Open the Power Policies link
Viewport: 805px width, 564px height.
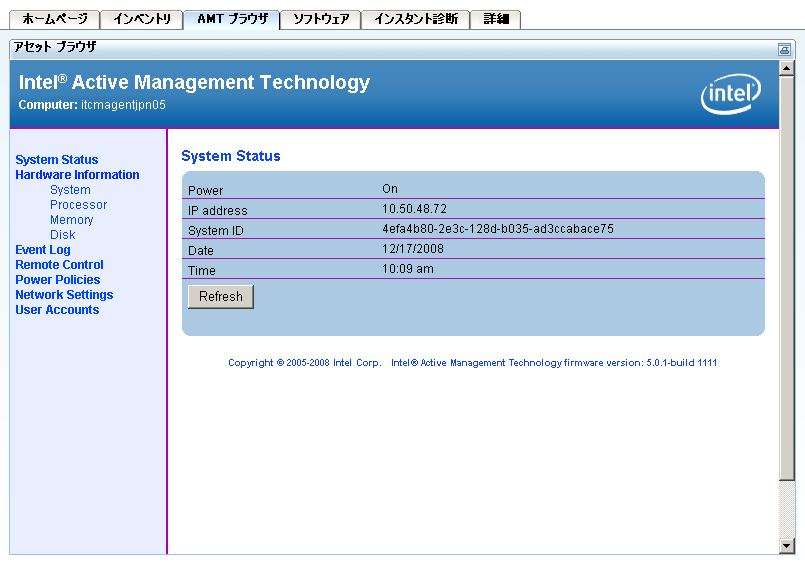click(58, 280)
